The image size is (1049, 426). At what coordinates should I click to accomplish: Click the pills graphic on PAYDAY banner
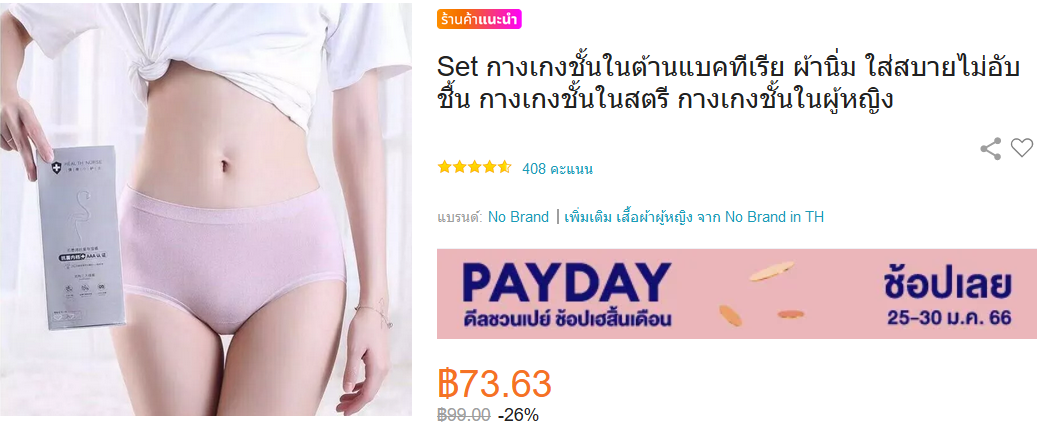pos(763,294)
